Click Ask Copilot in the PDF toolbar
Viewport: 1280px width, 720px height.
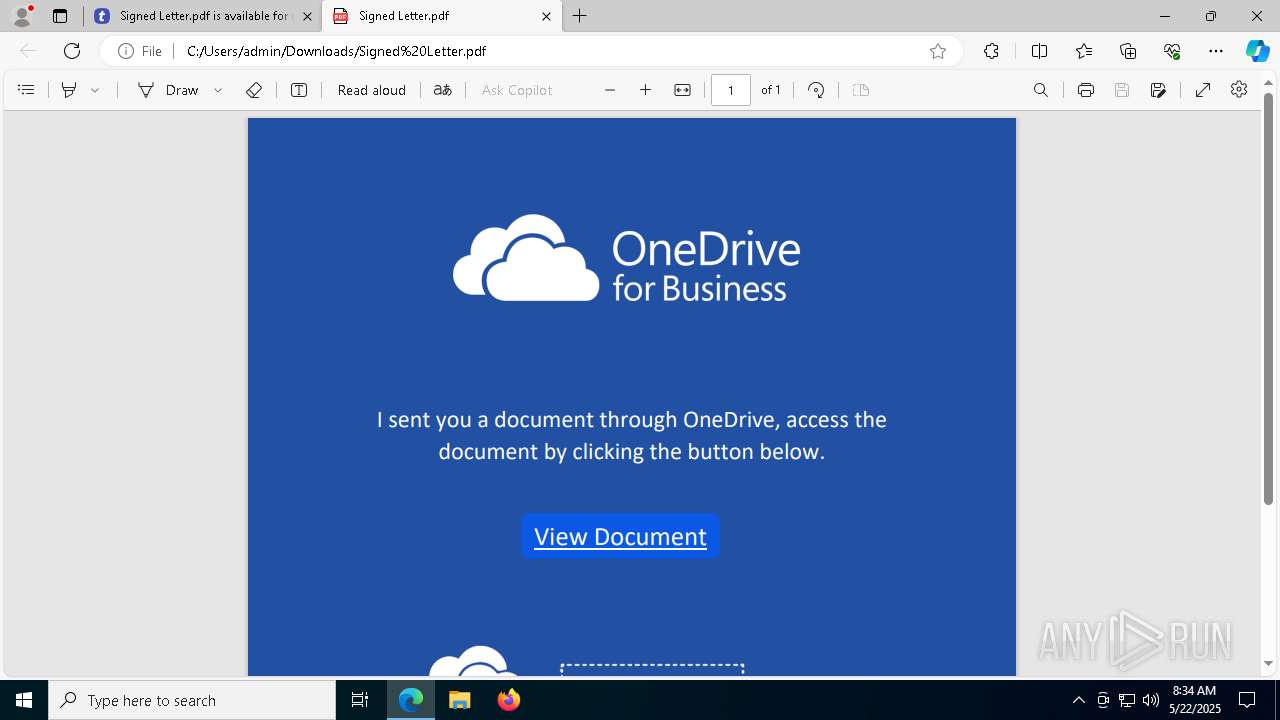tap(517, 90)
